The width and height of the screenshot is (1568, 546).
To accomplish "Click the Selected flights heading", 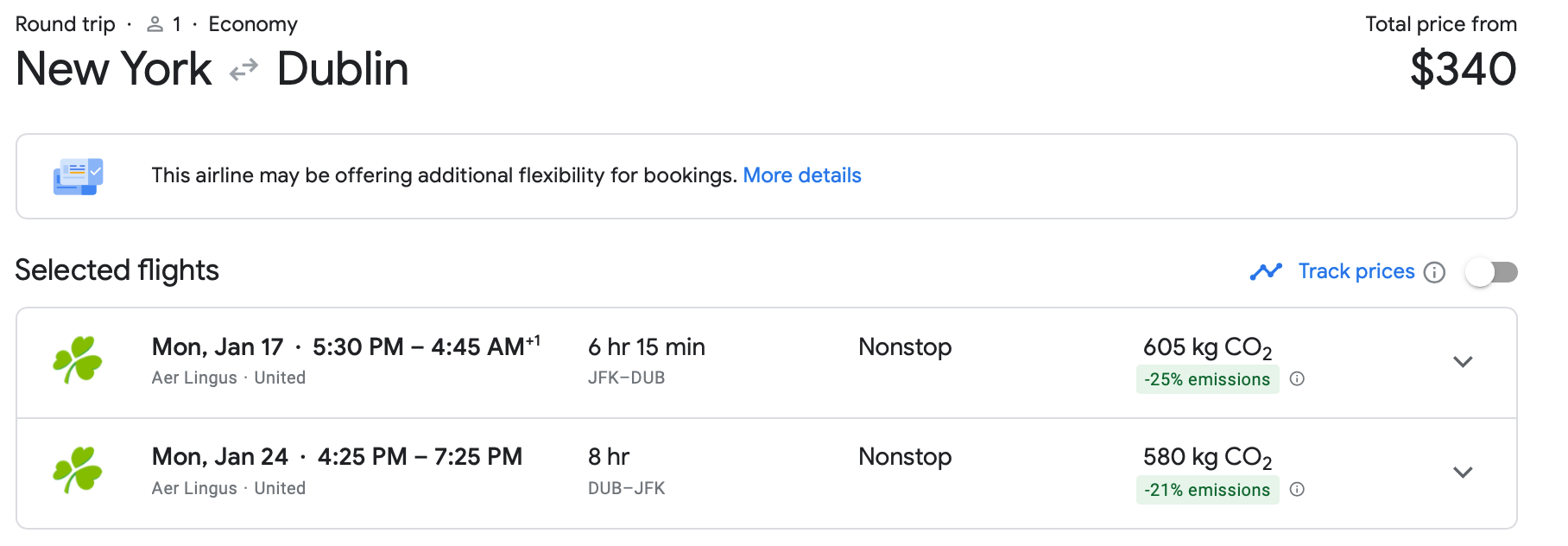I will click(x=117, y=270).
